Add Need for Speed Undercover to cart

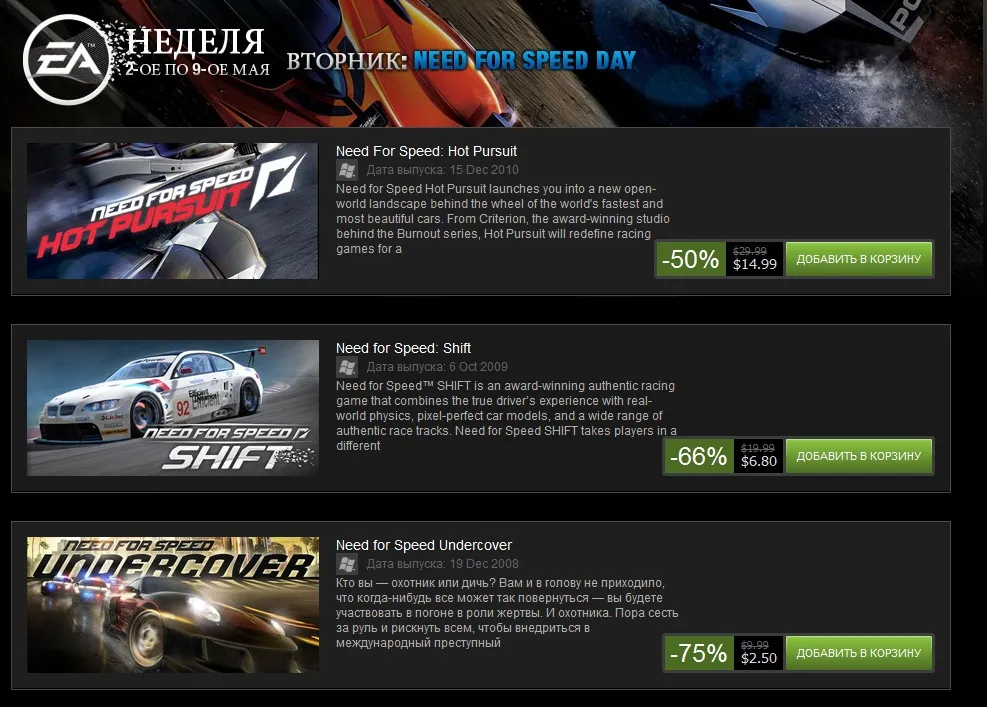[x=859, y=653]
